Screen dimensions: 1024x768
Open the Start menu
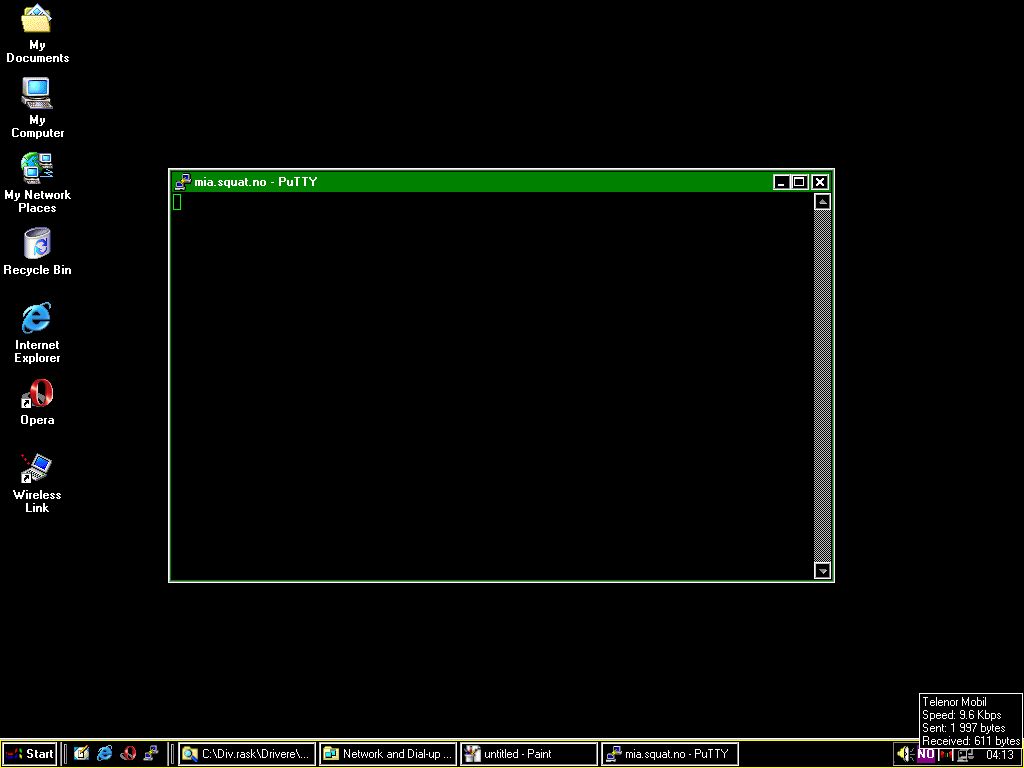(29, 754)
